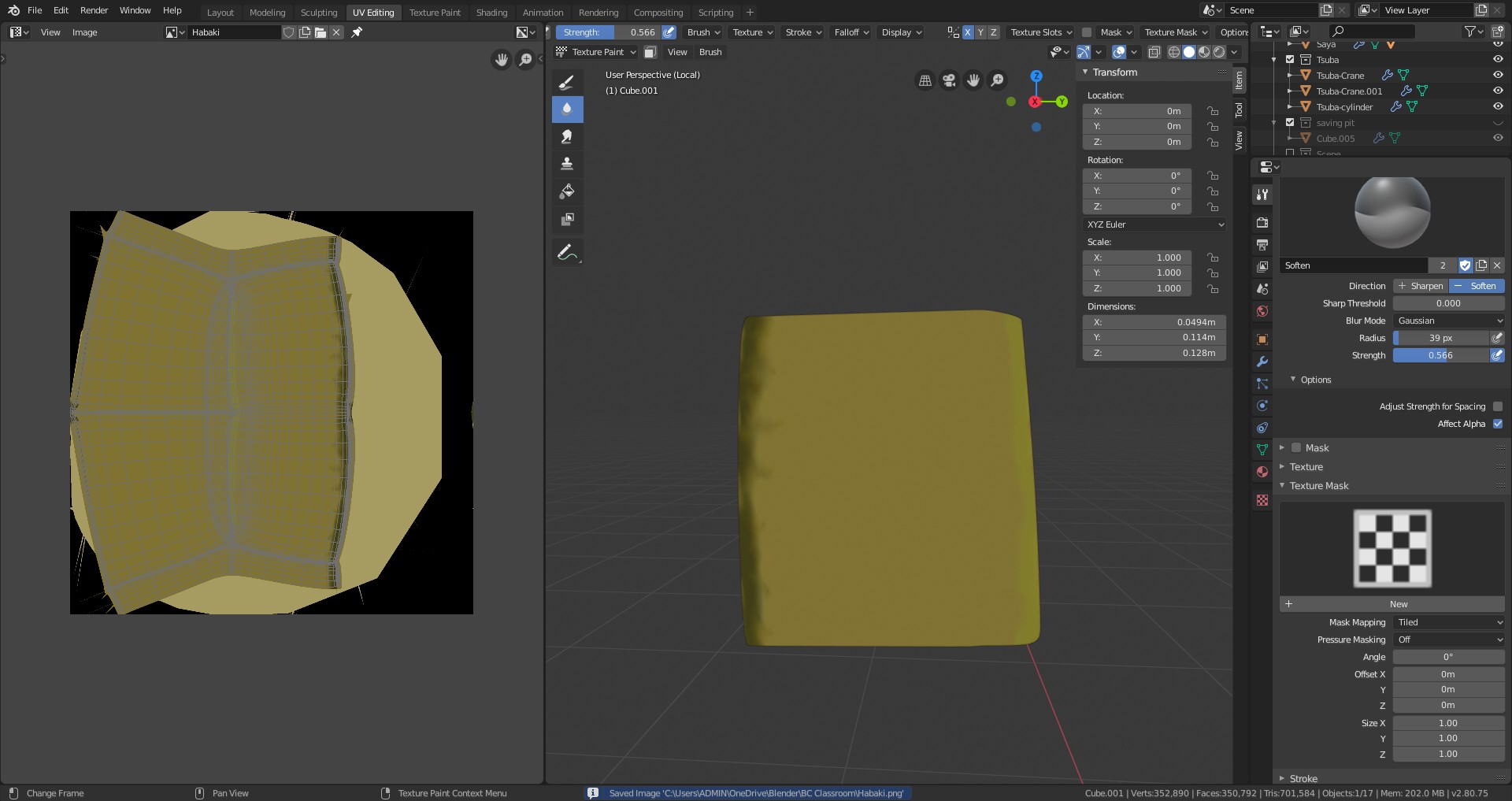Open Physics properties tab
Image resolution: width=1512 pixels, height=801 pixels.
point(1262,406)
